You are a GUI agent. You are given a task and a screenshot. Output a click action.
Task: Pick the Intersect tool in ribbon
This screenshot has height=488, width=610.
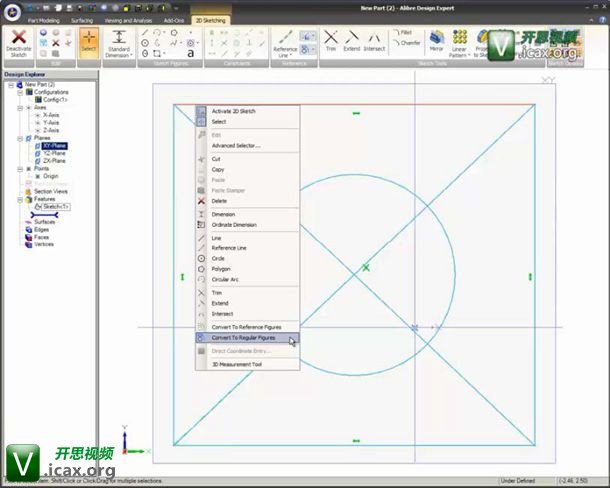(x=375, y=41)
